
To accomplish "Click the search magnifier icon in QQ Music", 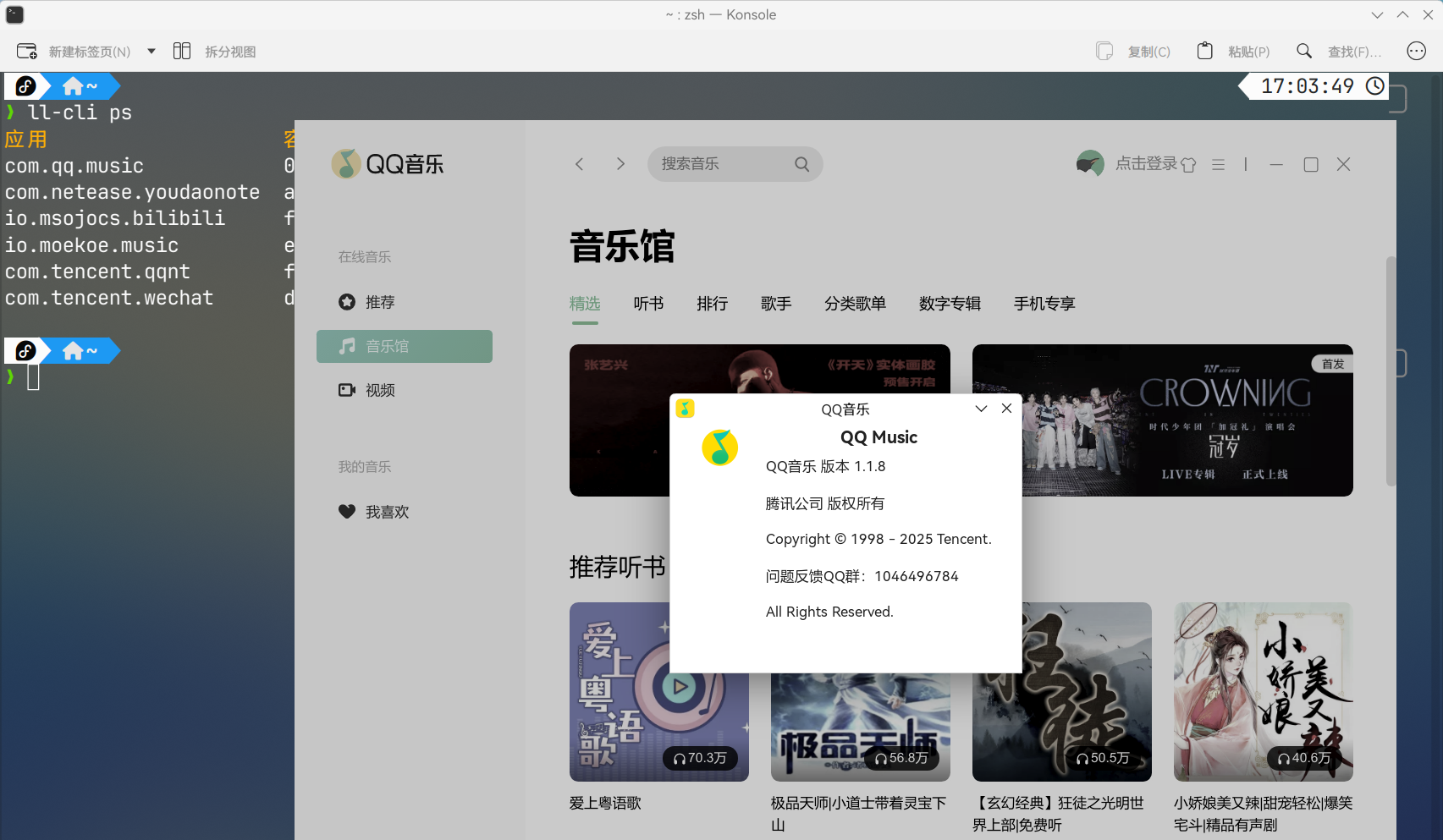I will tap(801, 164).
